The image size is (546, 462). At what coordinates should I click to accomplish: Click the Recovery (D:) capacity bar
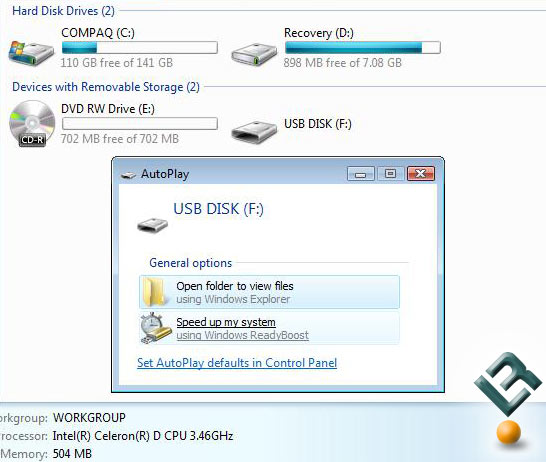[362, 48]
